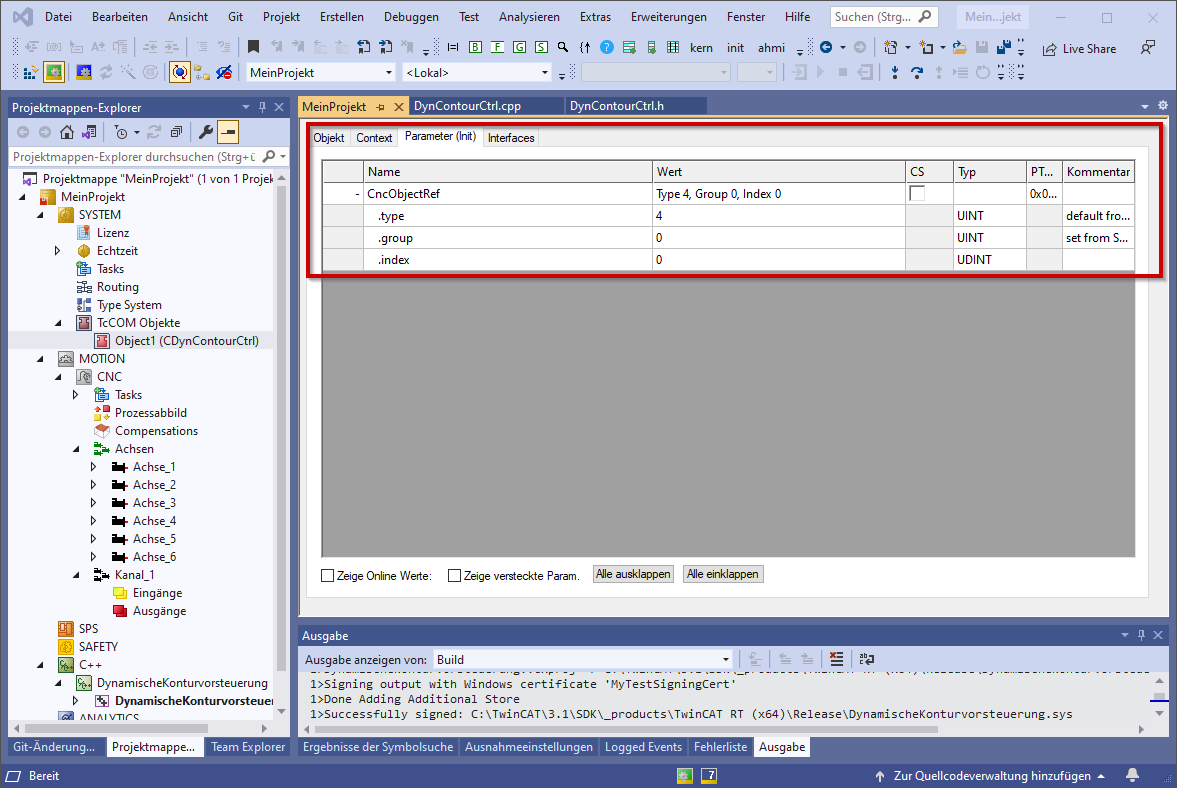Click the TwinCAT Activate Configuration icon
The image size is (1177, 788).
[31, 73]
